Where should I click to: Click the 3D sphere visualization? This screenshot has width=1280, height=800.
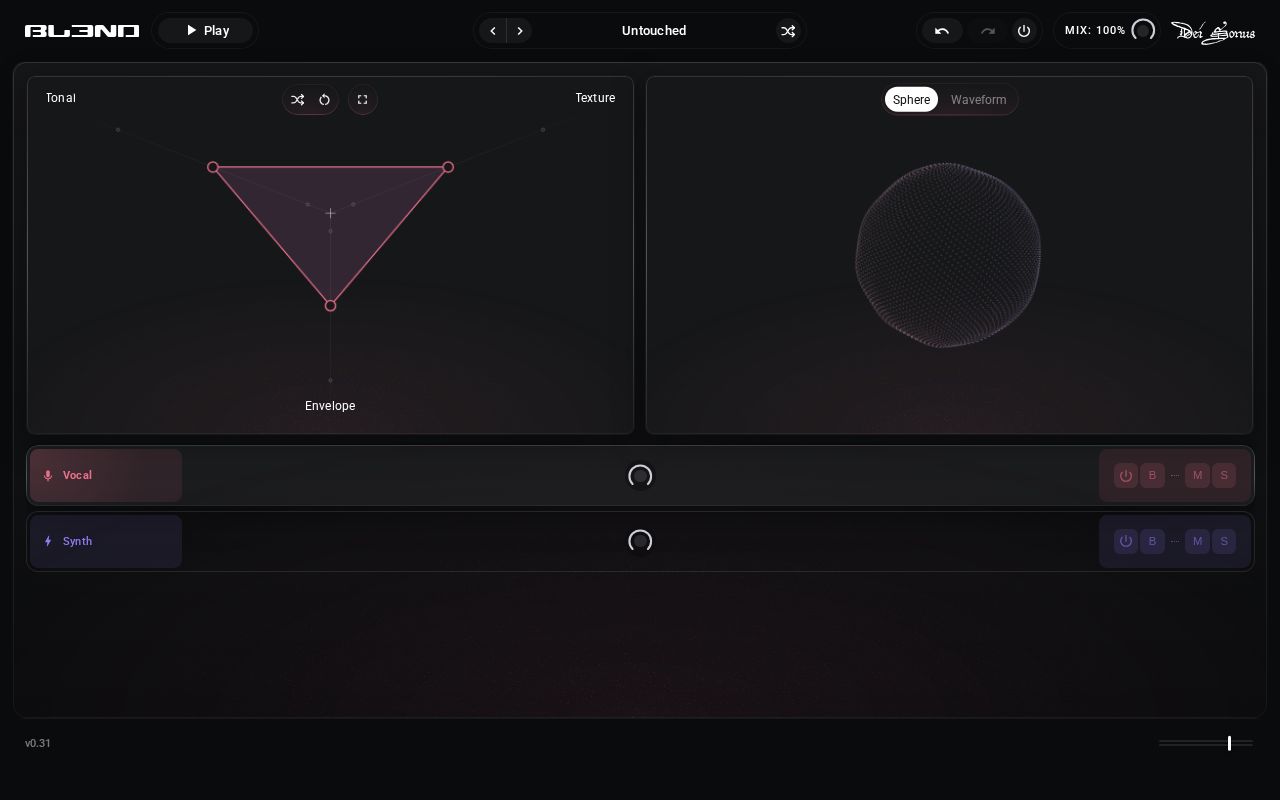coord(948,255)
